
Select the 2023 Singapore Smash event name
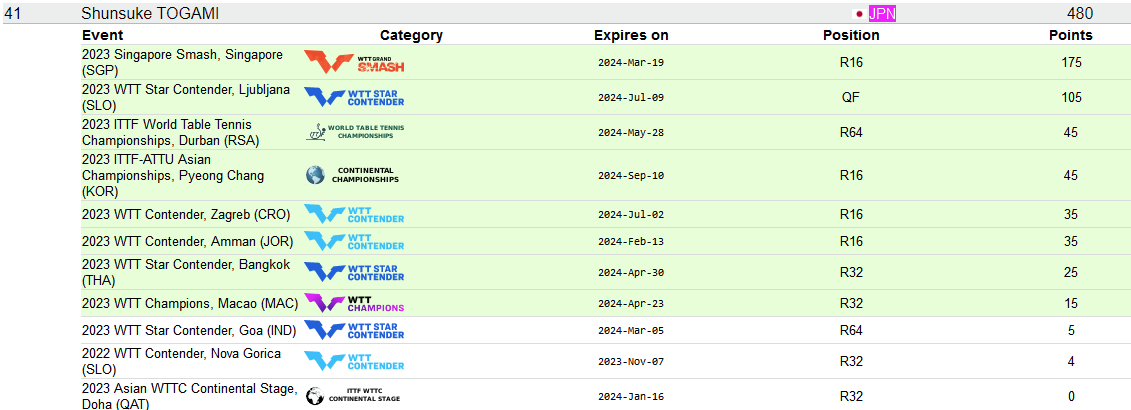pos(182,62)
